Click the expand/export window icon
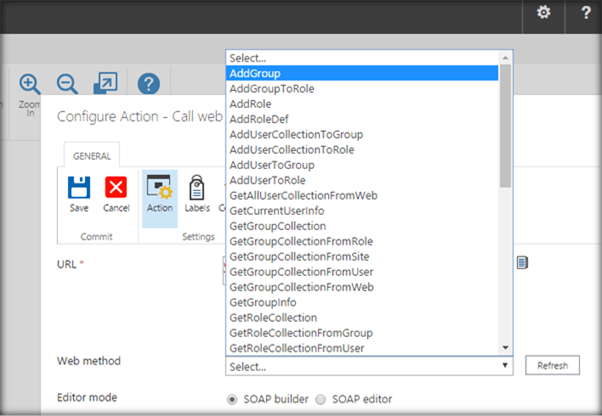The image size is (602, 416). coord(106,83)
